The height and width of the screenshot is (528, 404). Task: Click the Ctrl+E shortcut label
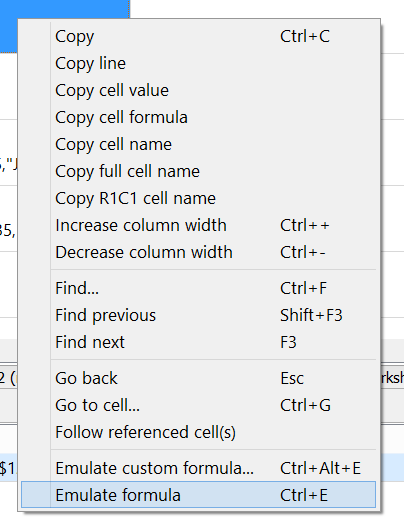[304, 495]
